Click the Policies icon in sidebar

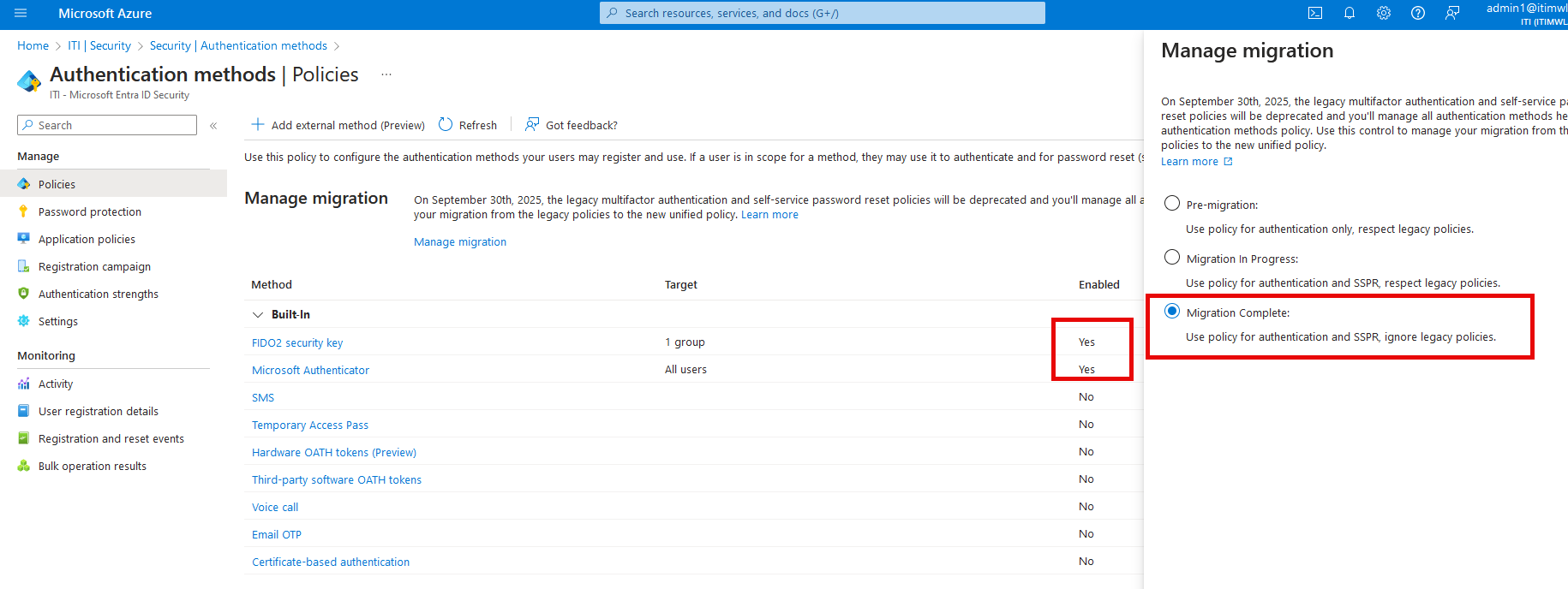[x=24, y=184]
